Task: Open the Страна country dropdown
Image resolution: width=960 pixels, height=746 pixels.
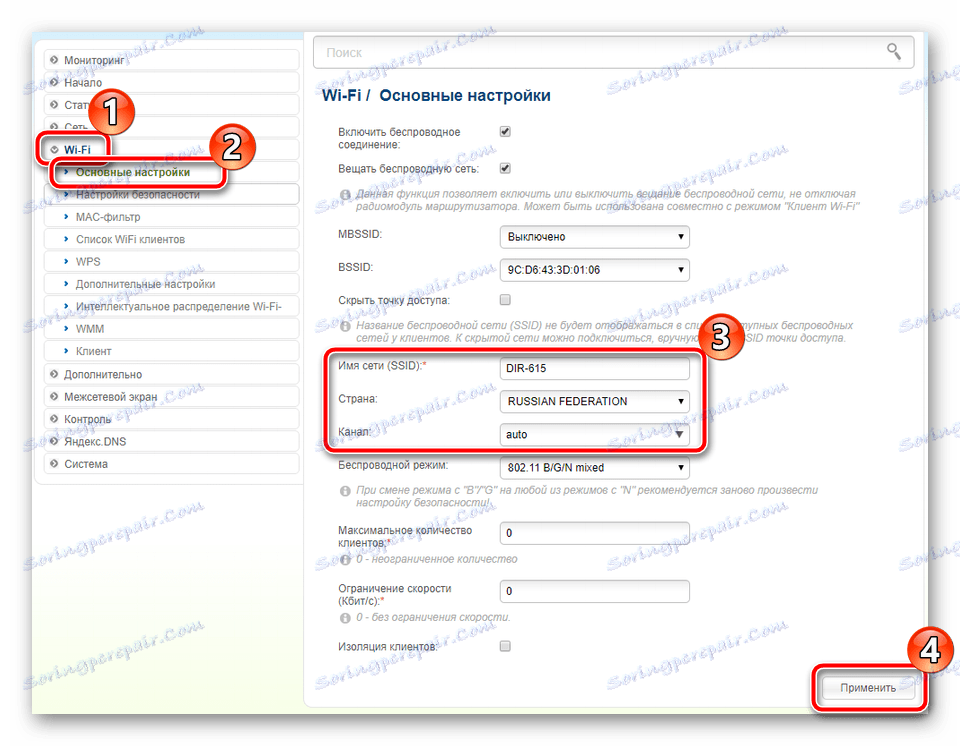Action: 594,401
